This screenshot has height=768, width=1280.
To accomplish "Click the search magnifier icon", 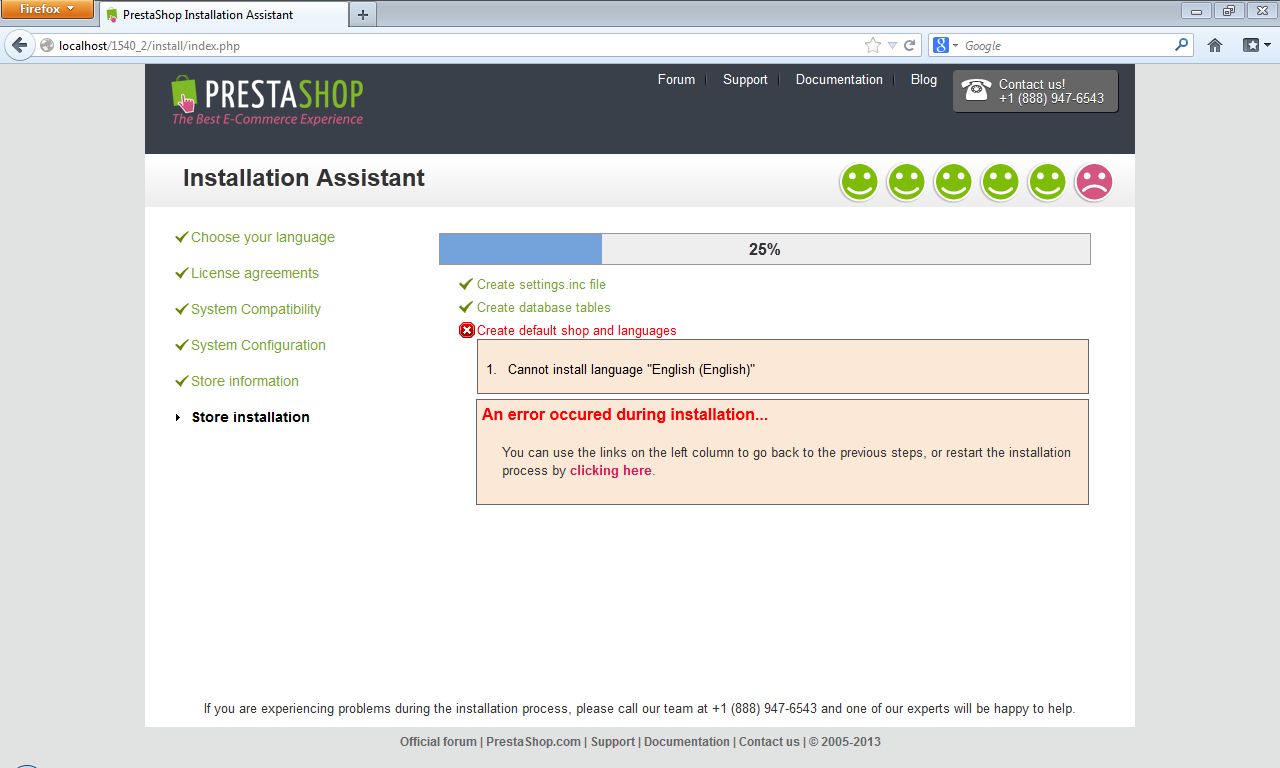I will pos(1182,45).
